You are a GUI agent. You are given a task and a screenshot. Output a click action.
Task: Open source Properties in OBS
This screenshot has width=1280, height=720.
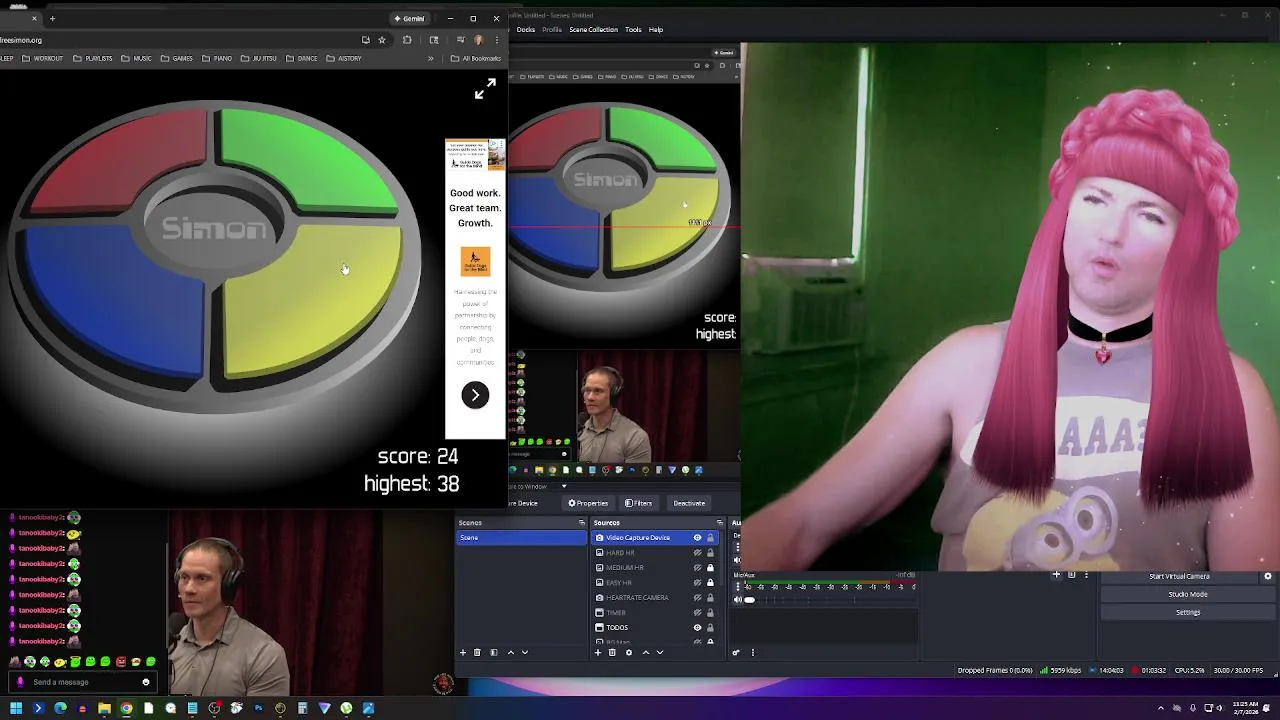[588, 503]
